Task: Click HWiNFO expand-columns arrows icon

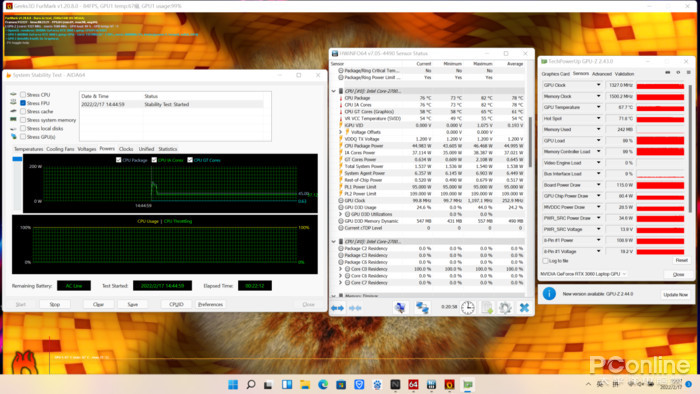Action: pos(338,308)
